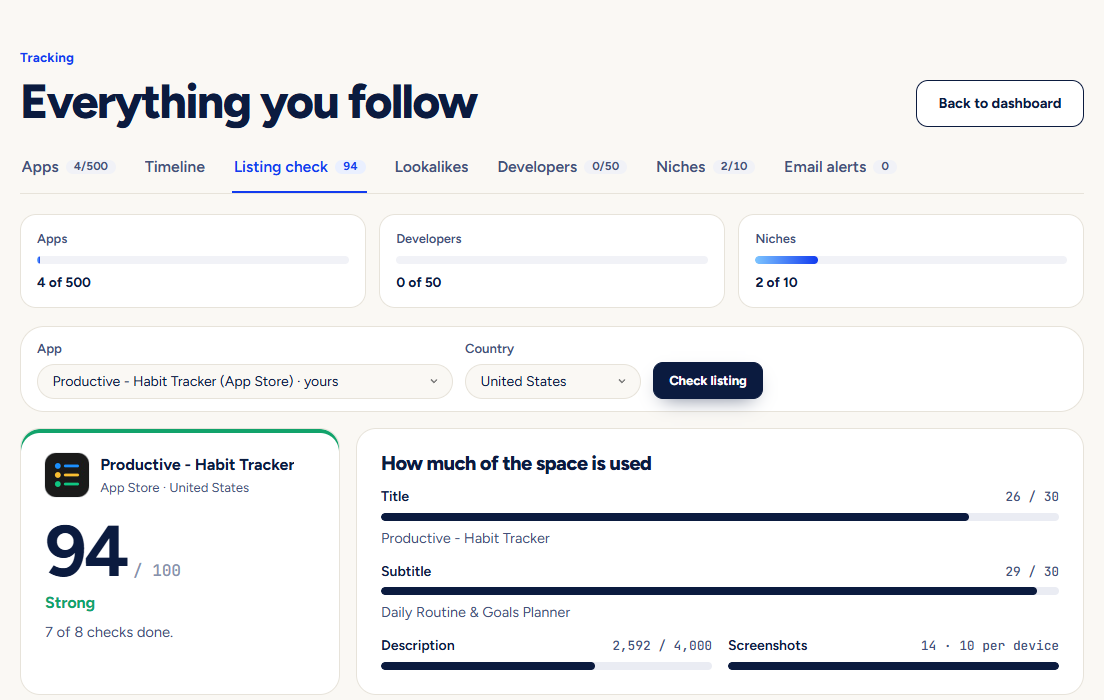Go to the Niches tab
1104x700 pixels.
(705, 167)
